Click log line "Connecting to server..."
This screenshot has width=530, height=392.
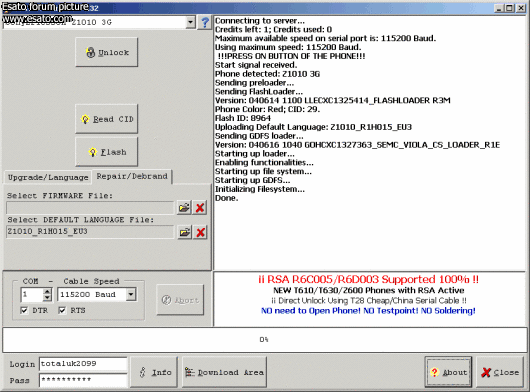click(260, 21)
